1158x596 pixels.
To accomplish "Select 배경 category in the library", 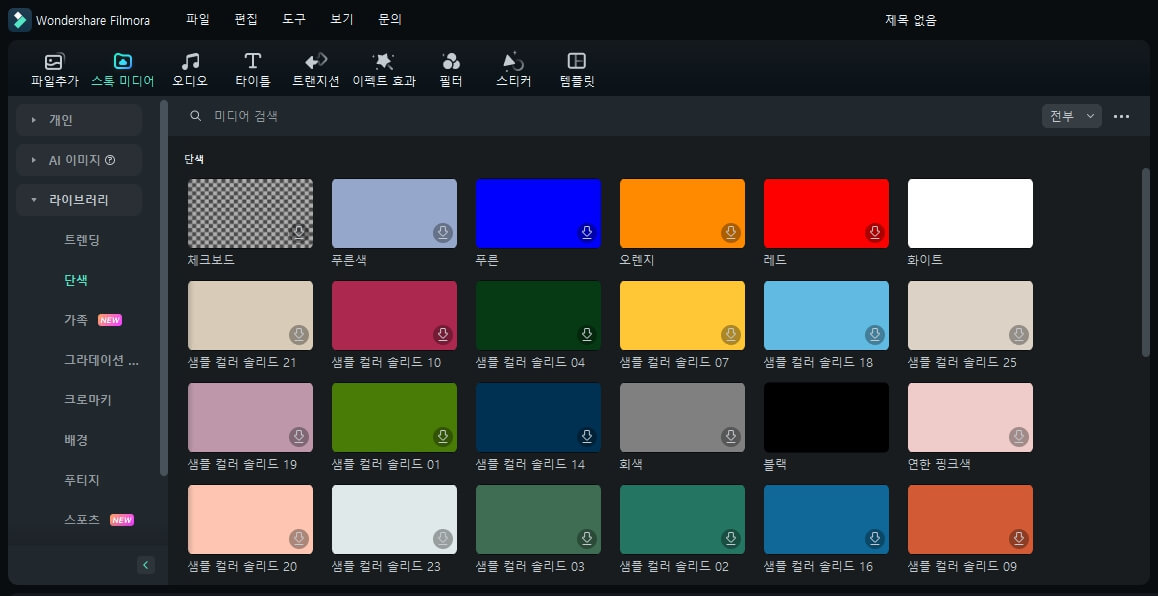I will pos(76,439).
